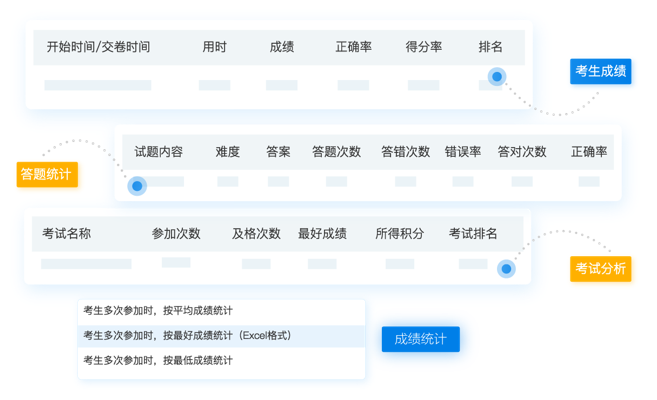Click the blue dot under 考试排名
Screen dimensions: 657x400
pos(506,268)
